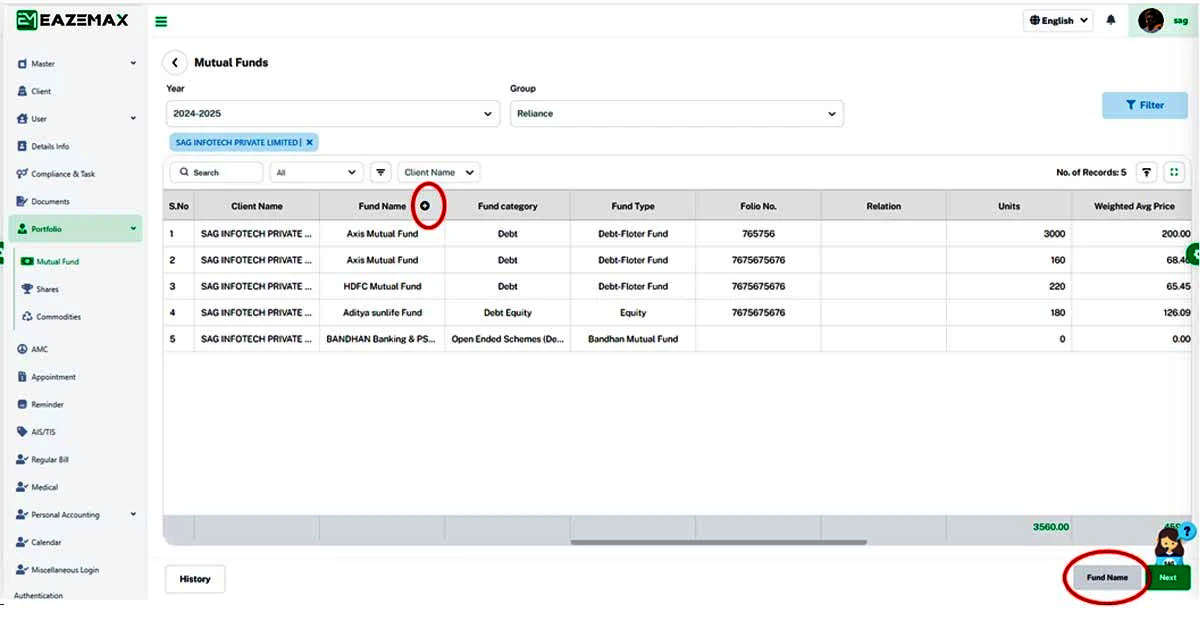Select the Commodities recycle icon
The image size is (1200, 630).
[x=27, y=317]
